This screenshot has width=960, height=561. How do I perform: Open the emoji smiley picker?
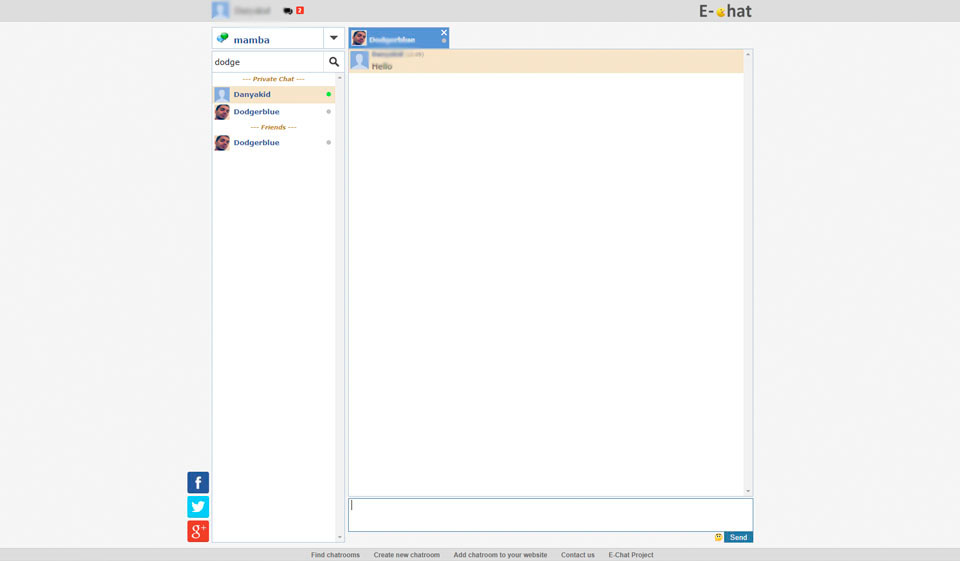pyautogui.click(x=718, y=537)
